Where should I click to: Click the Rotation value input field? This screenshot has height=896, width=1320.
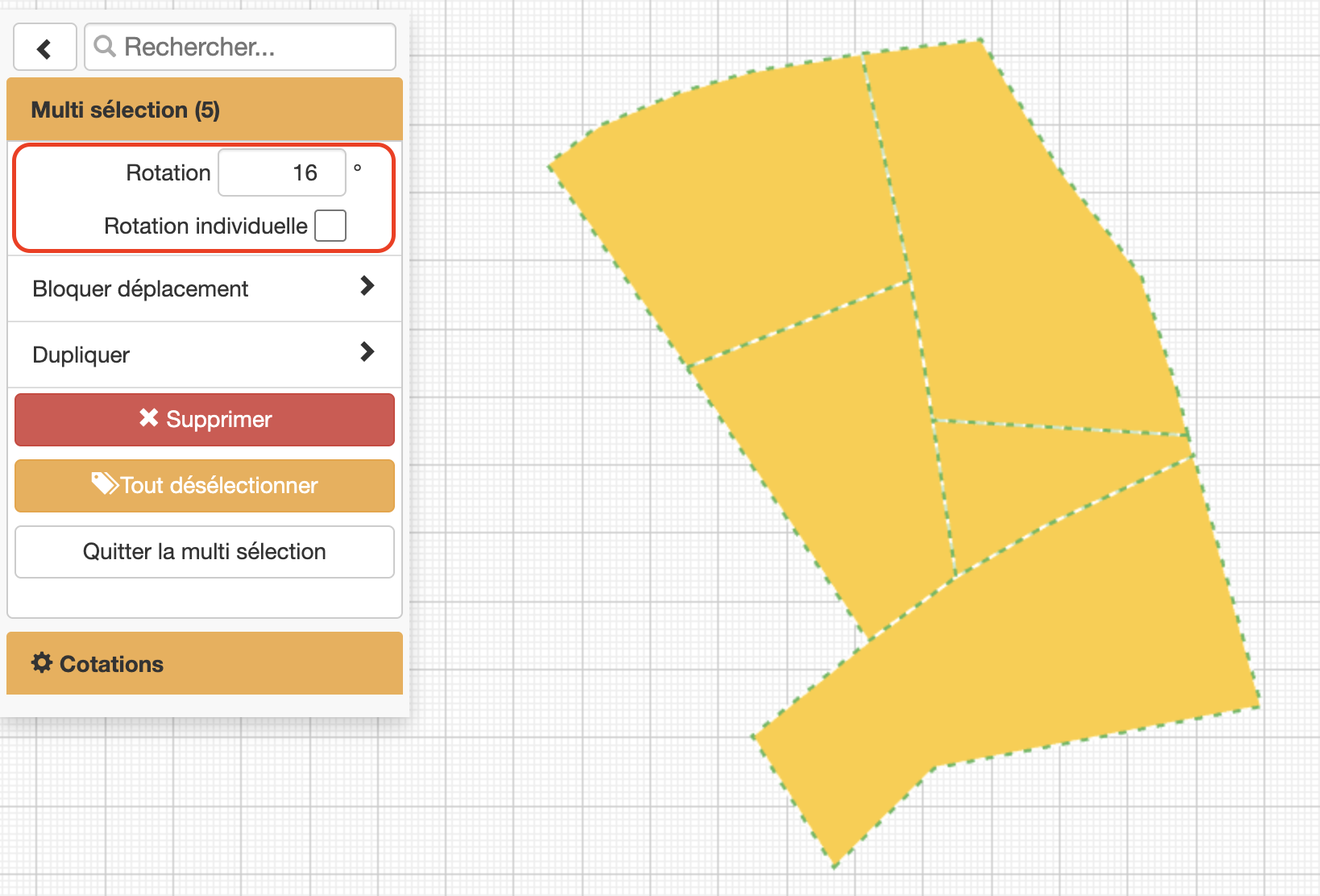[x=281, y=172]
